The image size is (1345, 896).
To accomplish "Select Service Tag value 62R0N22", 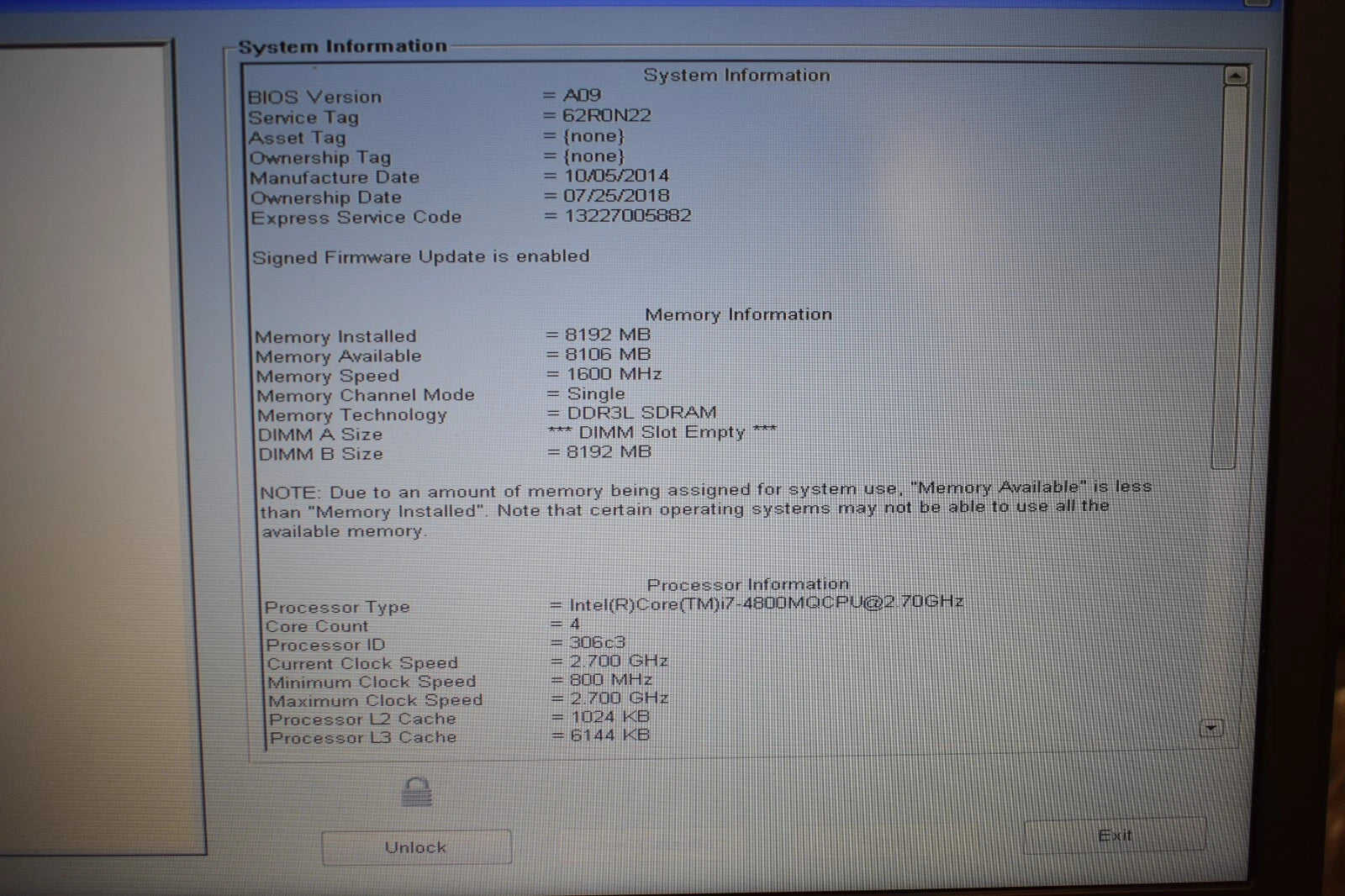I will [606, 115].
